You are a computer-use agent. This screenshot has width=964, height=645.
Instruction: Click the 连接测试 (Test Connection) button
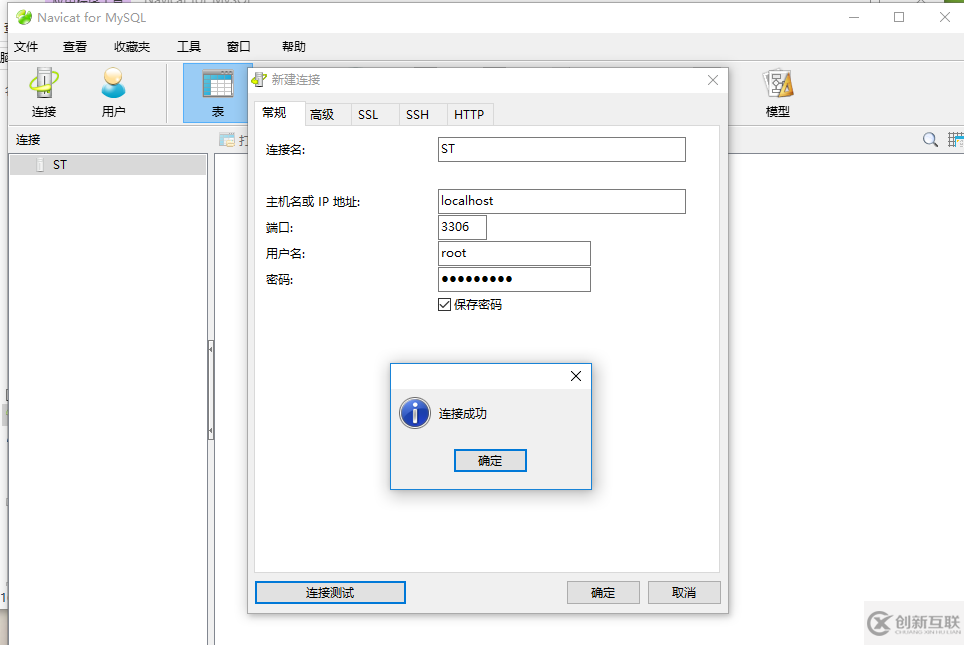330,592
